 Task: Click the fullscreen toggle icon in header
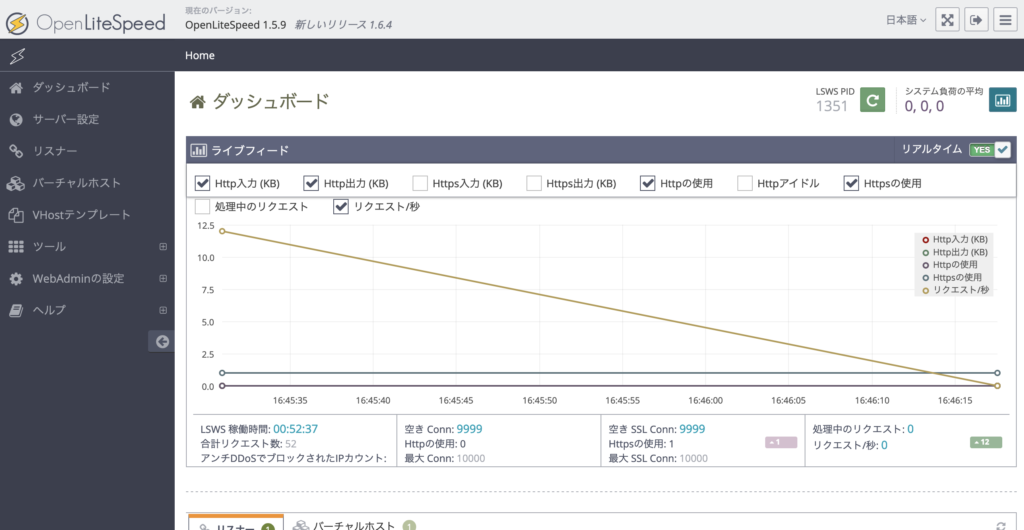coord(947,19)
